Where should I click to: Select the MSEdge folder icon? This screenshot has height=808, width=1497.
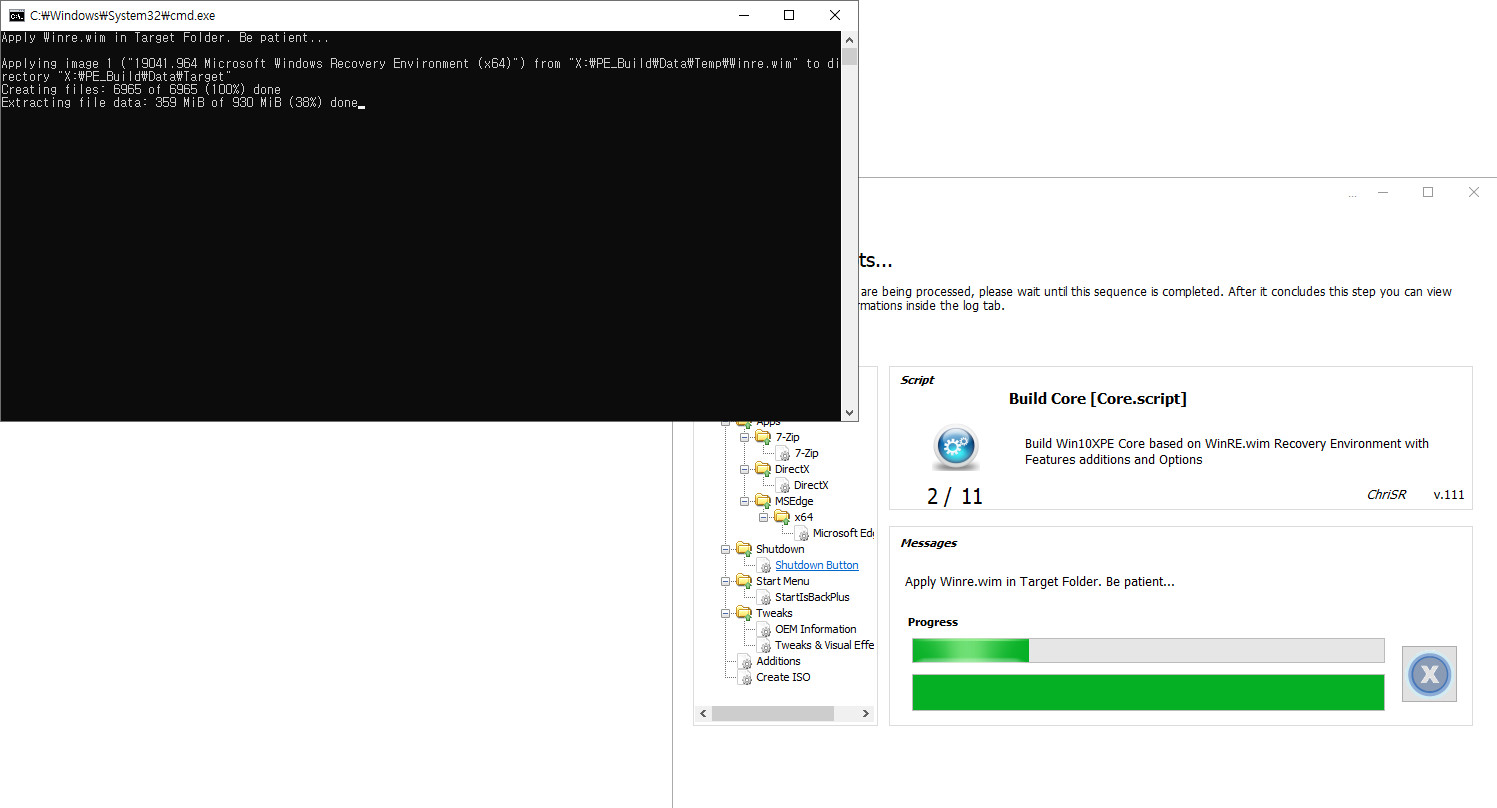click(763, 501)
